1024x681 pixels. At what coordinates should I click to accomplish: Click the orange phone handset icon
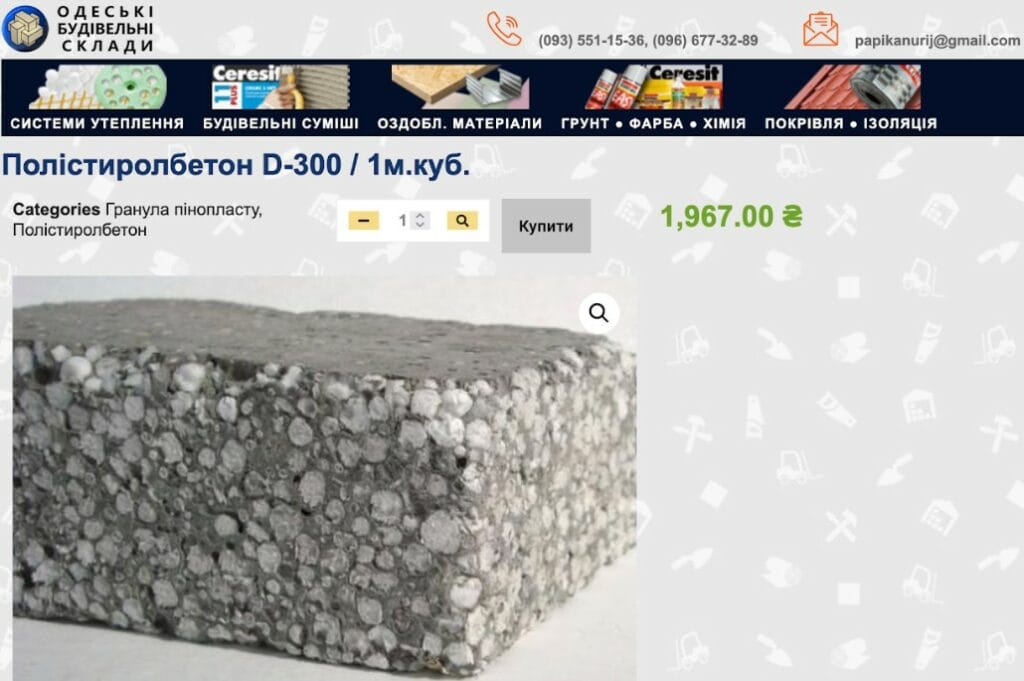click(x=504, y=29)
